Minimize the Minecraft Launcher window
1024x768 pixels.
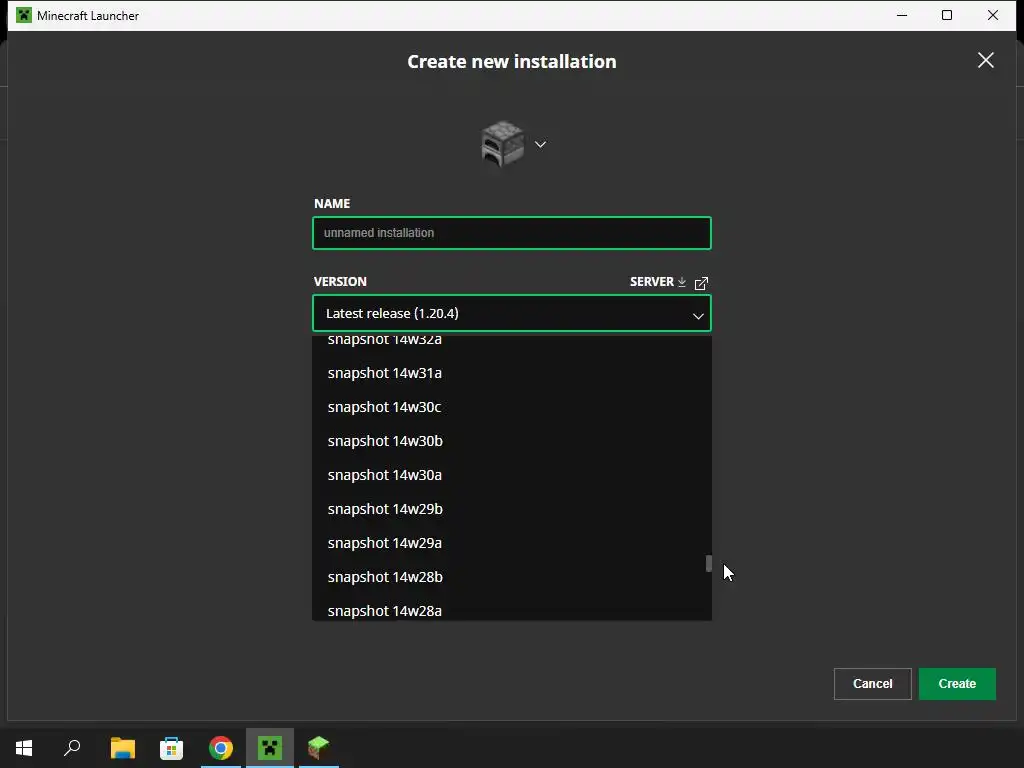tap(902, 15)
